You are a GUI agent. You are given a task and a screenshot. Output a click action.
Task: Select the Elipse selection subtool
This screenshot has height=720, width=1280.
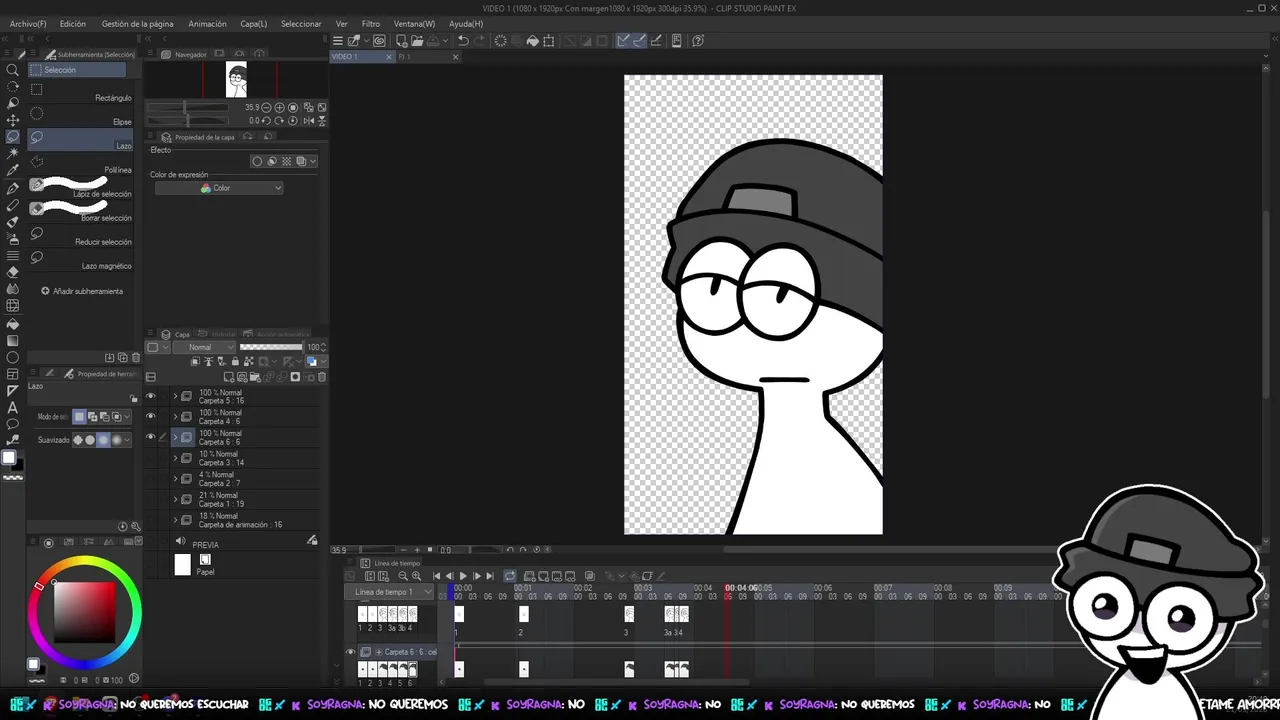pyautogui.click(x=80, y=116)
